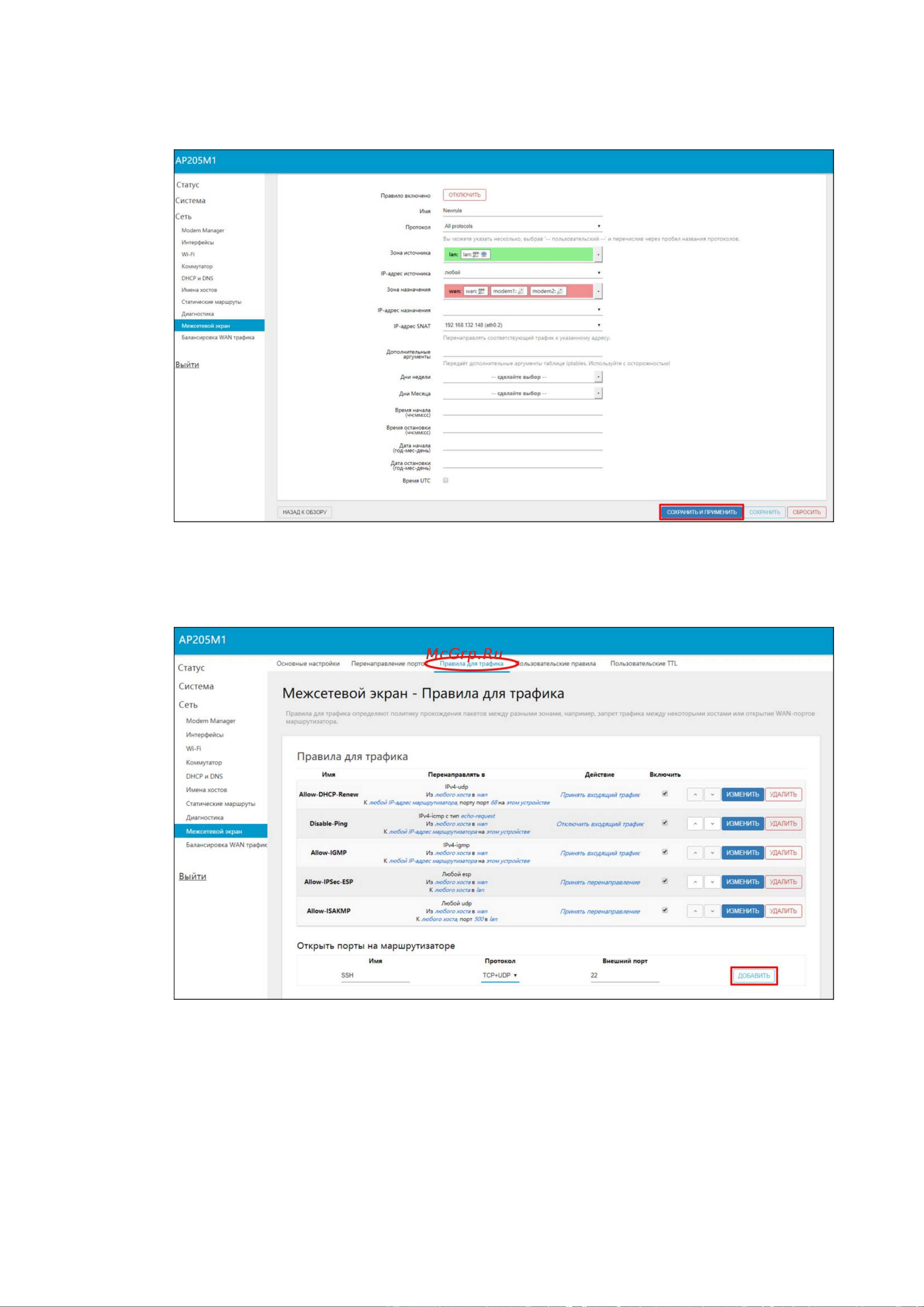924x1307 pixels.
Task: Expand the Зона назначения zone selector
Action: coord(599,291)
